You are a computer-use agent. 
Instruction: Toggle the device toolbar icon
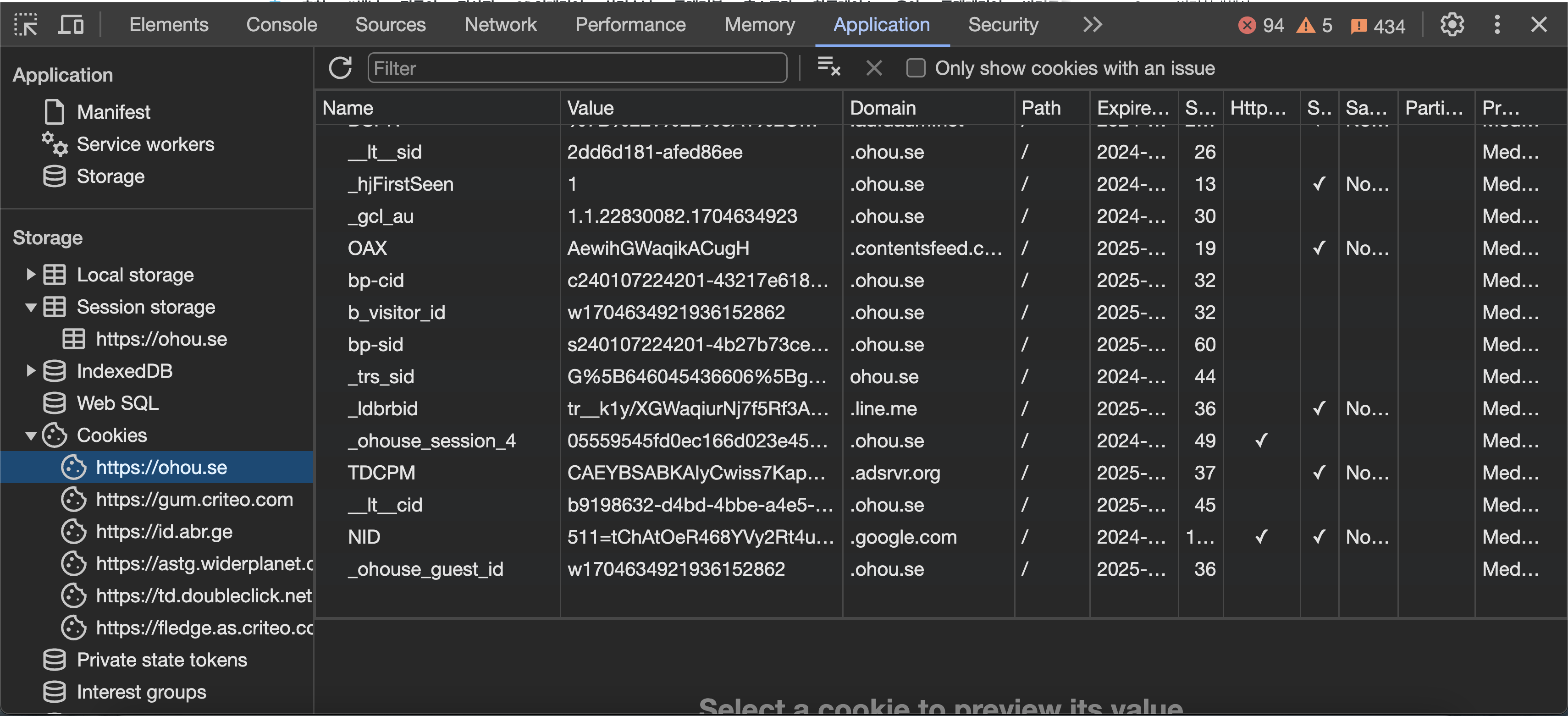(71, 25)
